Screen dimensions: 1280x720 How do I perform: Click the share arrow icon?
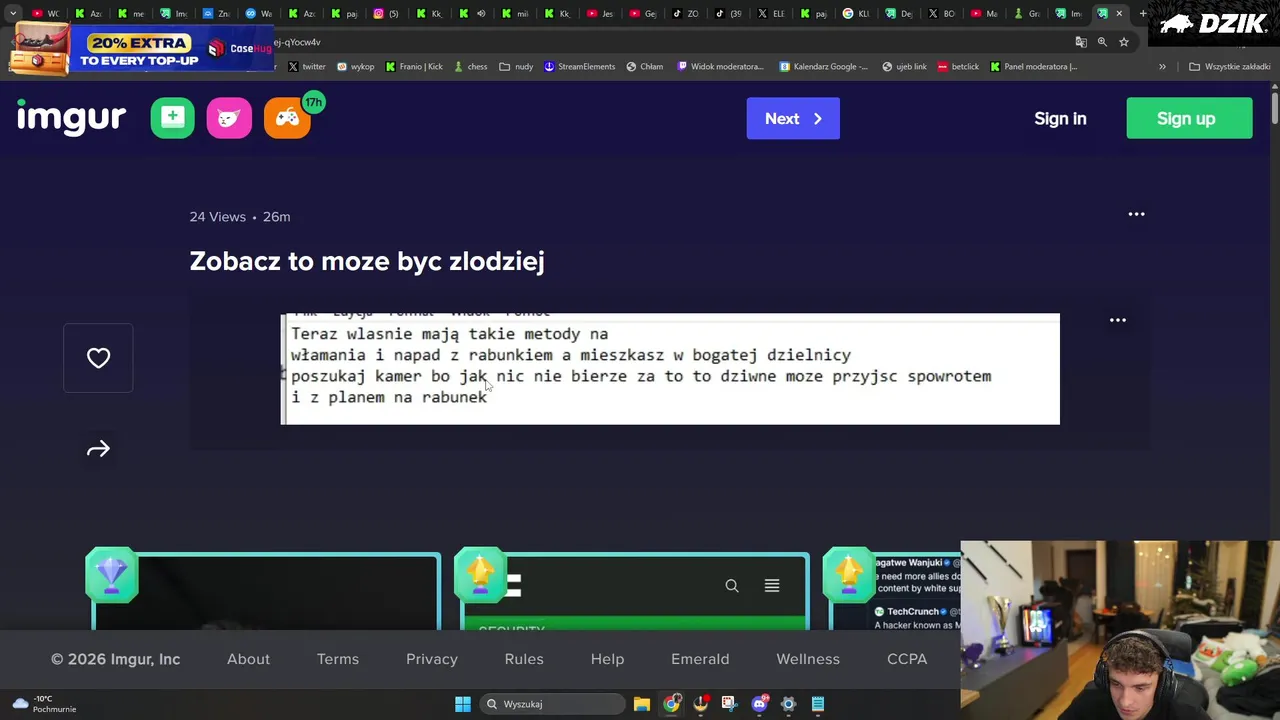[98, 449]
